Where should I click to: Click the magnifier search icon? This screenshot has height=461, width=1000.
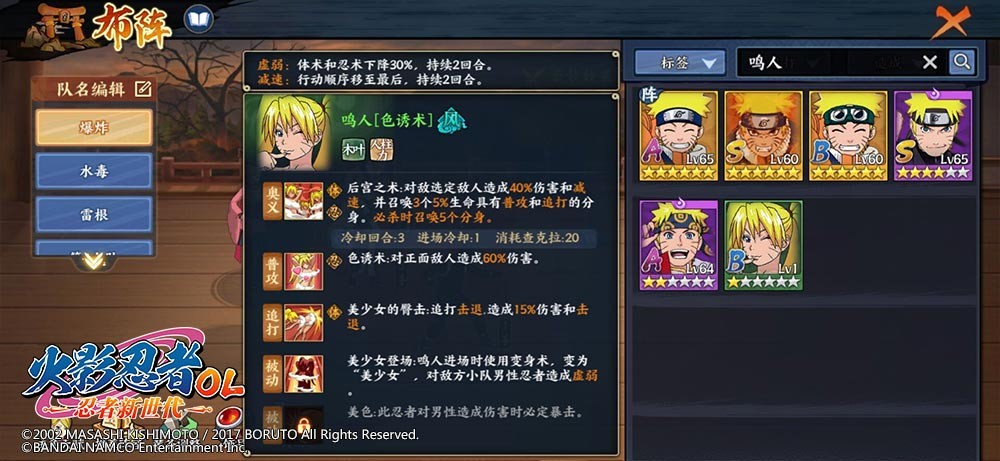[962, 62]
